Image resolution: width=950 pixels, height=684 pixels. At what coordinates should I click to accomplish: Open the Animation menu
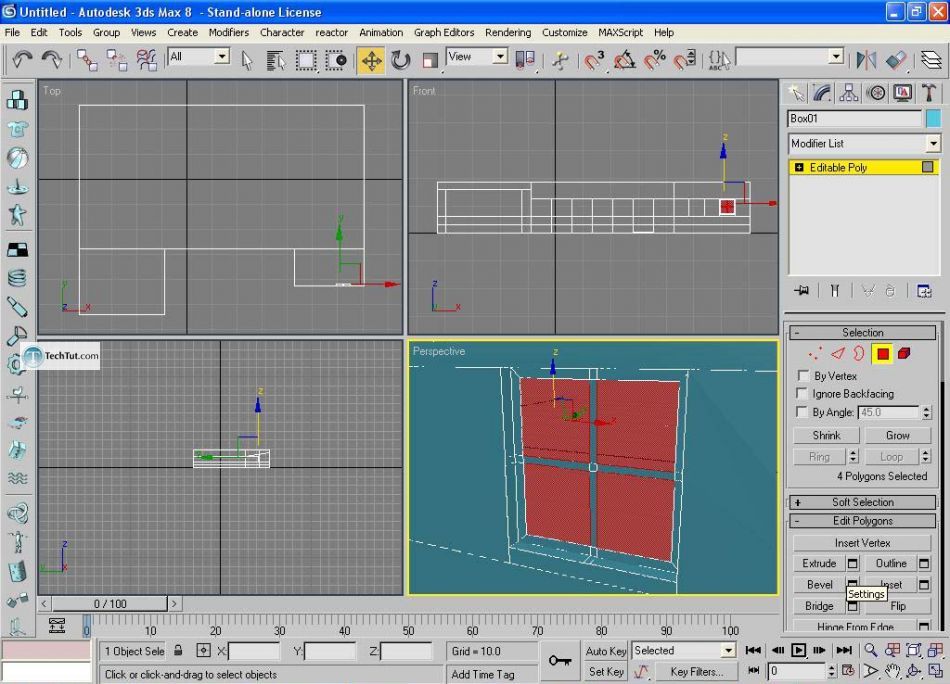tap(380, 33)
